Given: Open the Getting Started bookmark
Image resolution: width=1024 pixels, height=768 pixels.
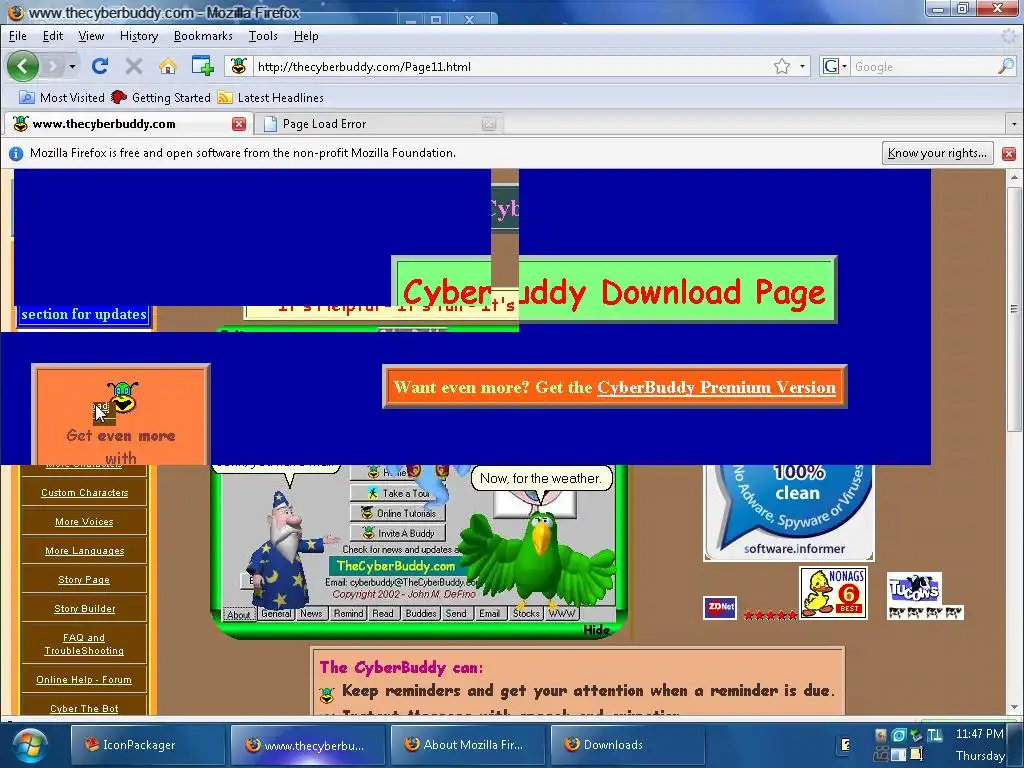Looking at the screenshot, I should pyautogui.click(x=161, y=97).
